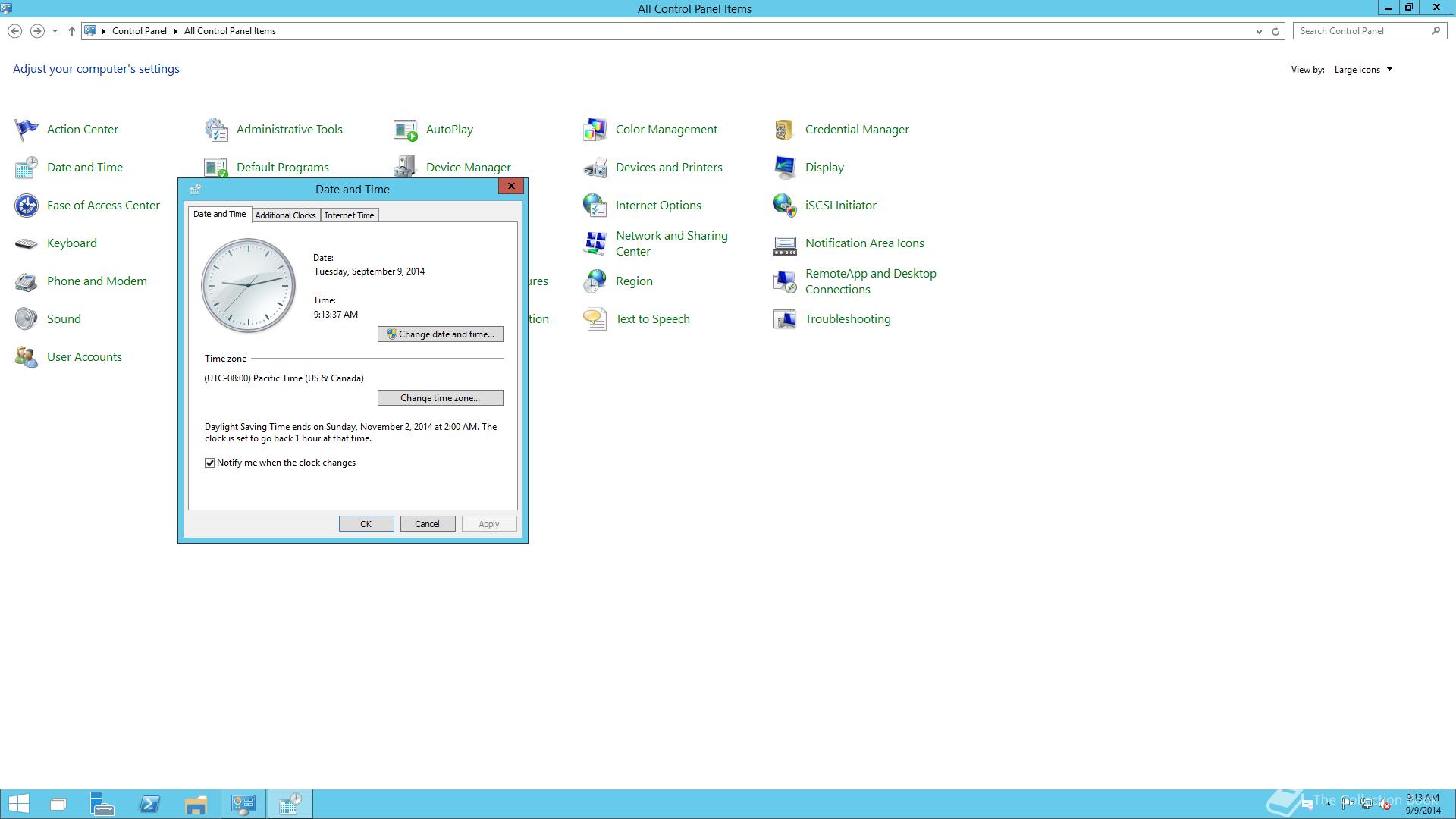
Task: Open the Display monitor icon
Action: pyautogui.click(x=785, y=168)
